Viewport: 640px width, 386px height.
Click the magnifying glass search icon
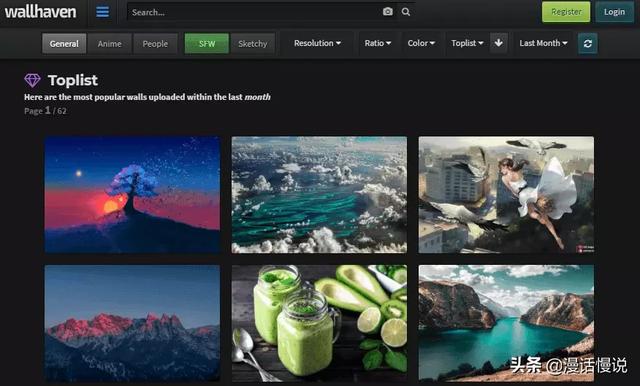(406, 12)
